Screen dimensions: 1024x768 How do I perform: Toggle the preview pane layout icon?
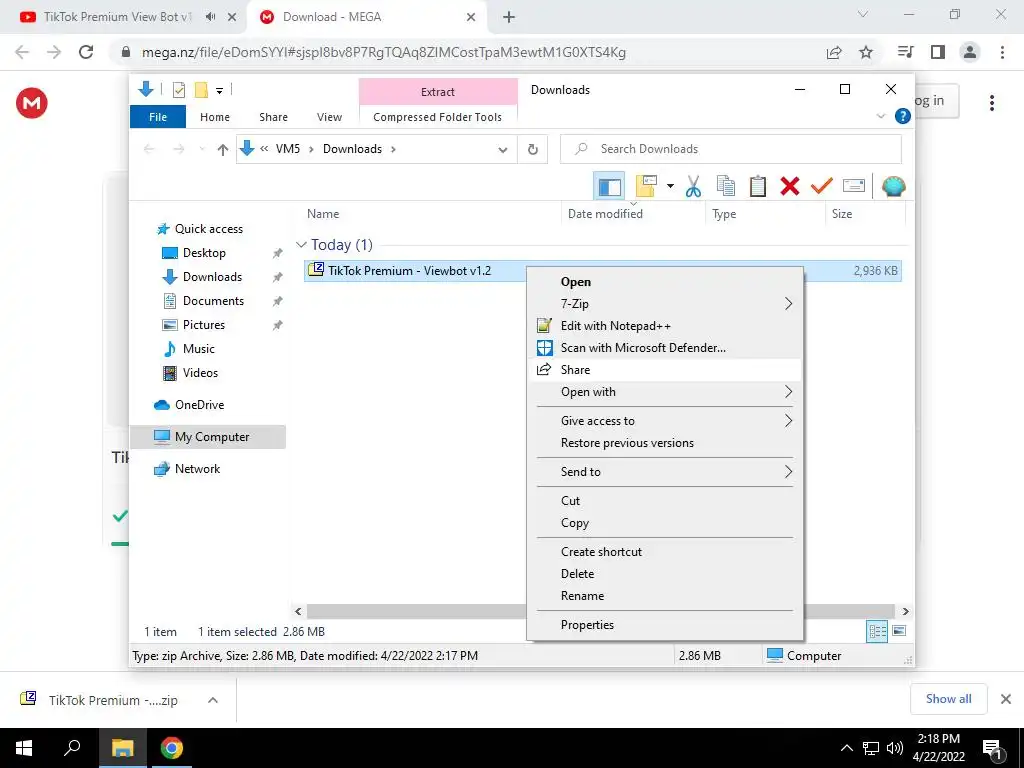(609, 187)
